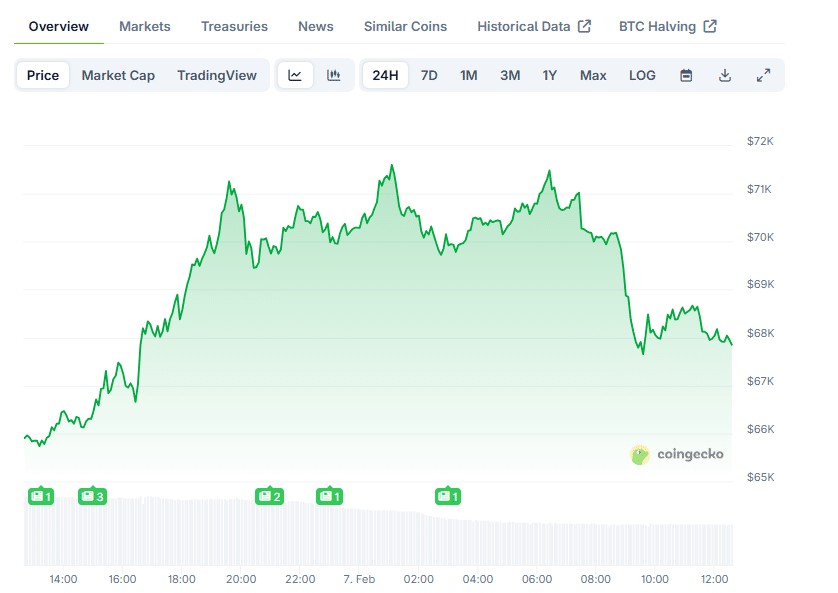838x593 pixels.
Task: Toggle to TradingView chart mode
Action: click(x=217, y=75)
